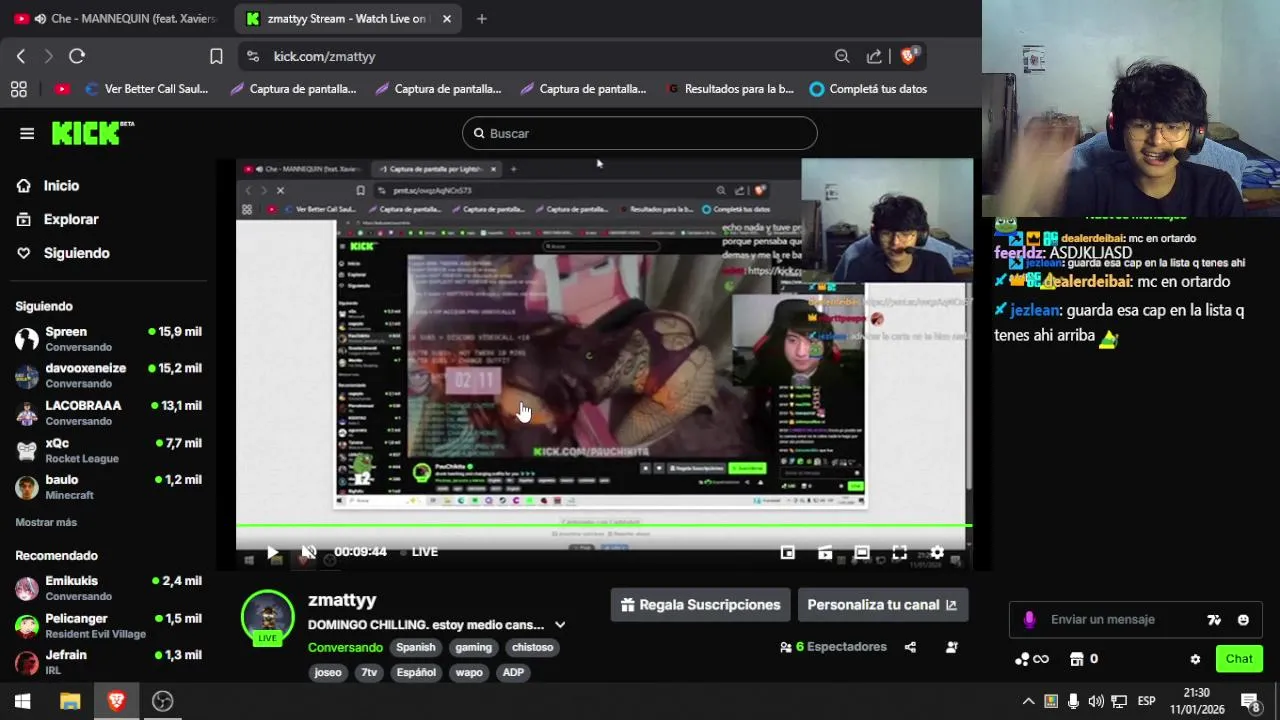Click the user icon next to share
The width and height of the screenshot is (1280, 720).
pyautogui.click(x=951, y=647)
